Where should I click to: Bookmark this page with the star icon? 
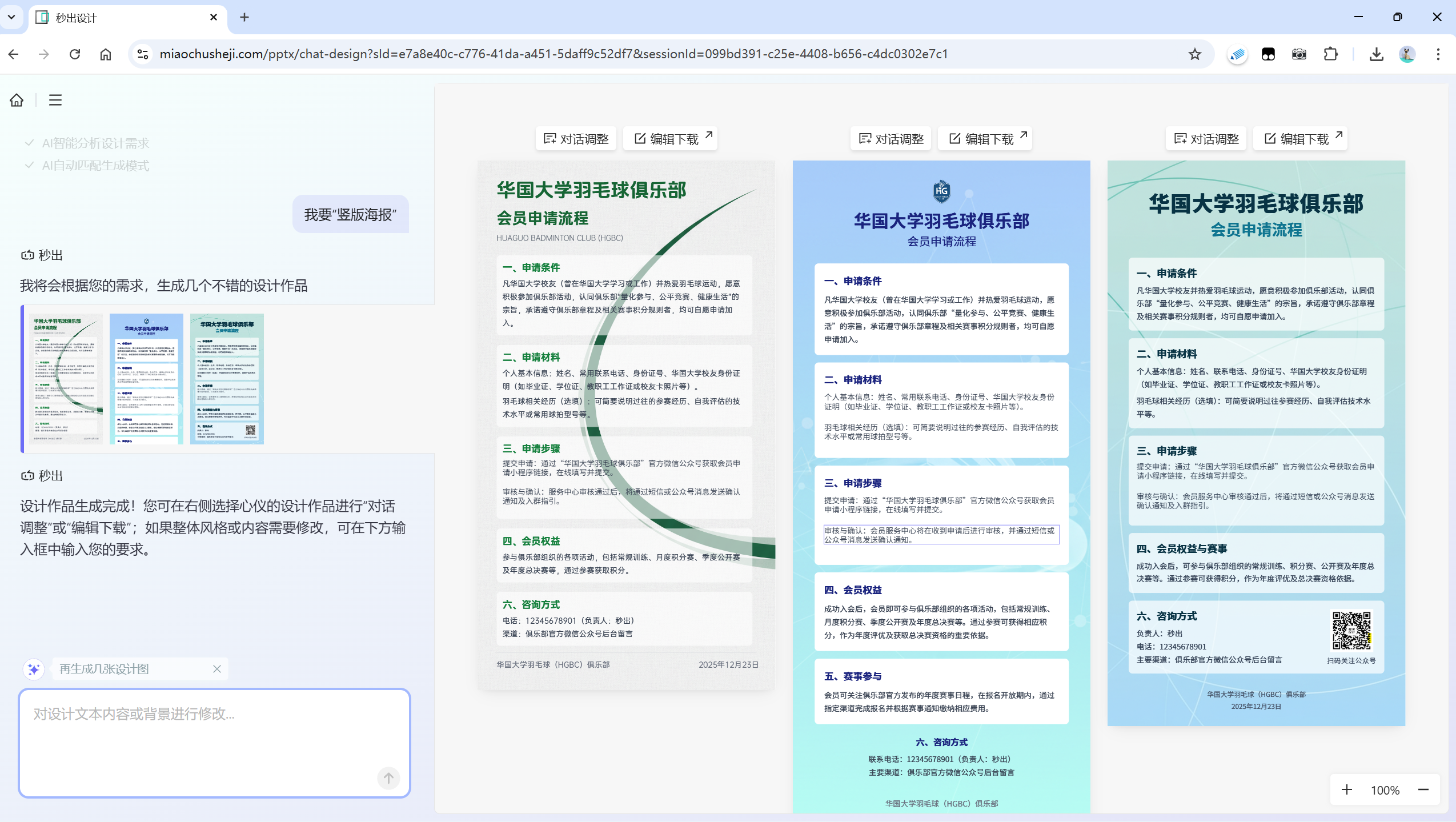click(x=1194, y=54)
